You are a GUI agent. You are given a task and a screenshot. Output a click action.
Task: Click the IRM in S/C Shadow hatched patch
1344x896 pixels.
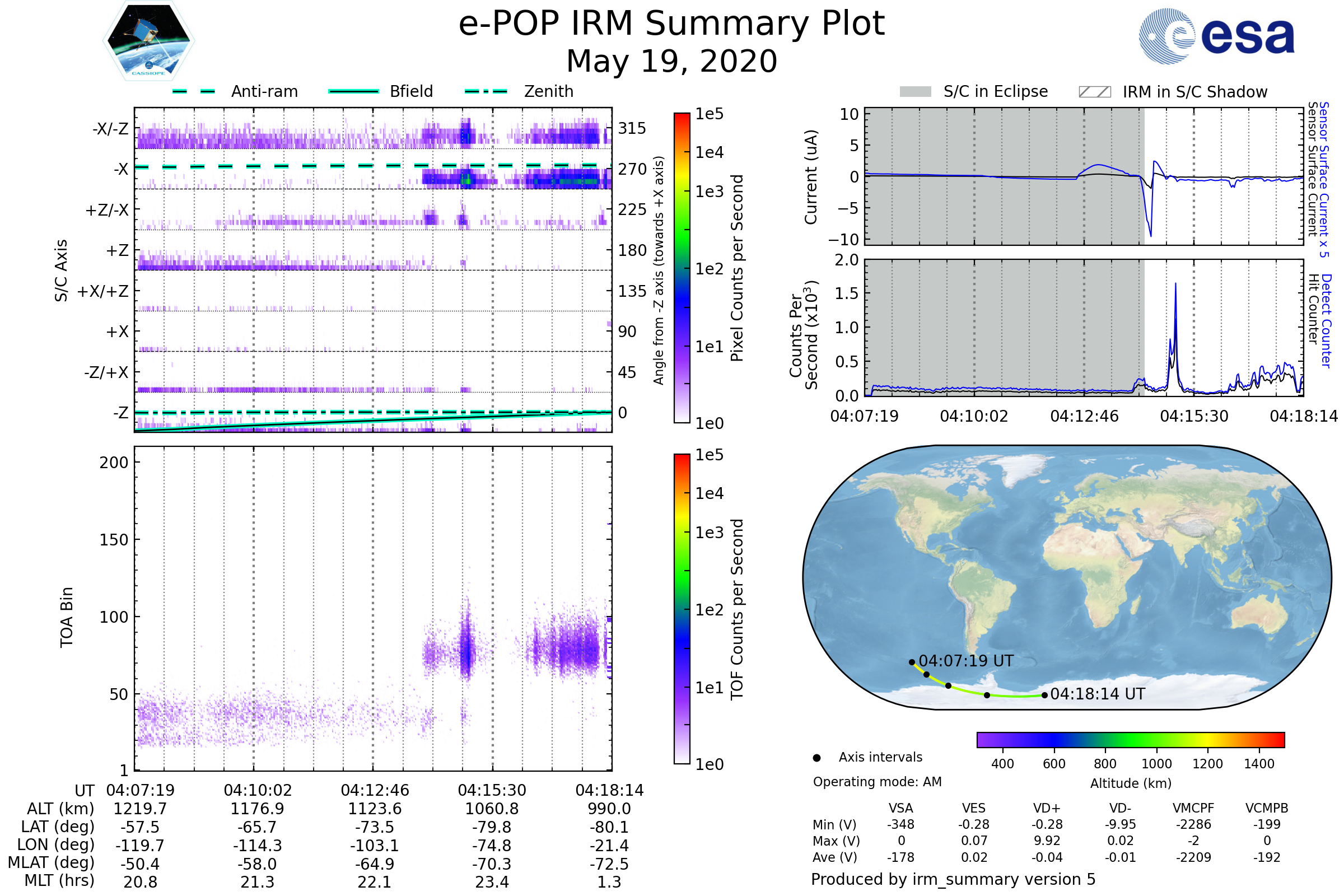[x=1094, y=92]
